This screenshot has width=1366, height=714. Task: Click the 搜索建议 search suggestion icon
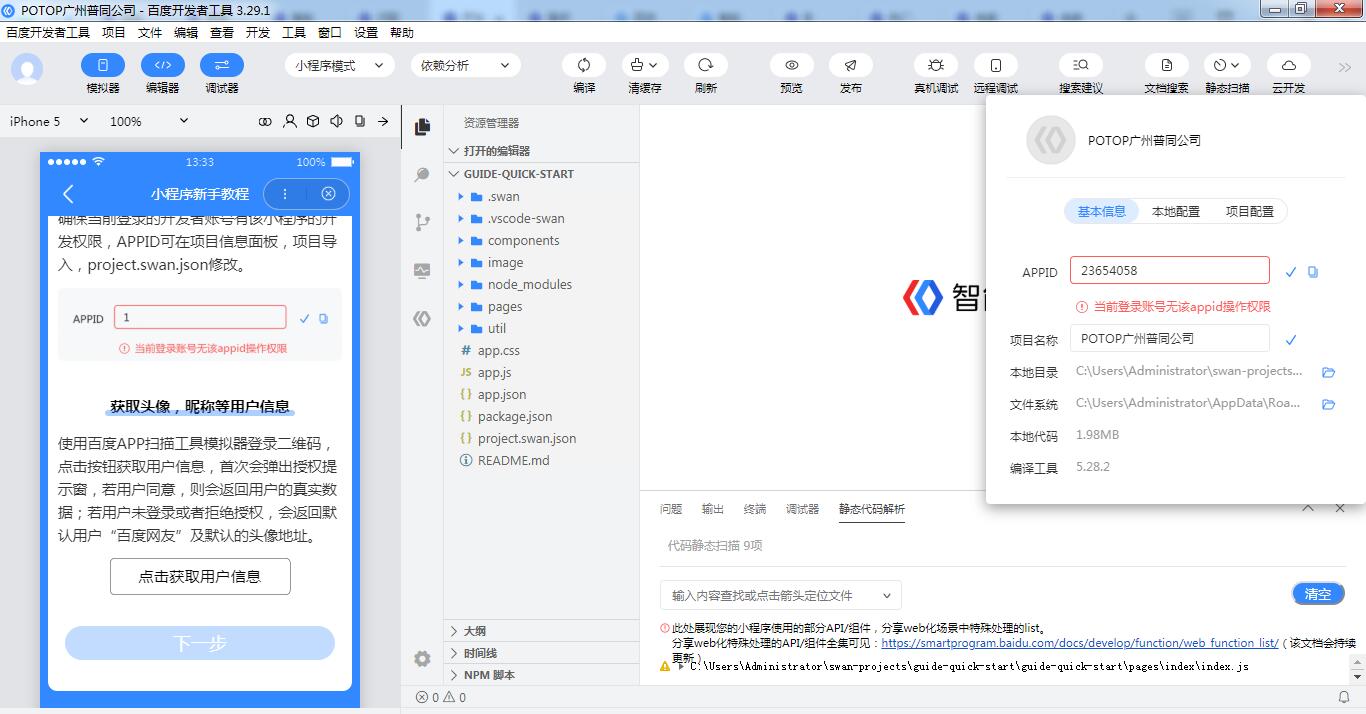pyautogui.click(x=1081, y=65)
